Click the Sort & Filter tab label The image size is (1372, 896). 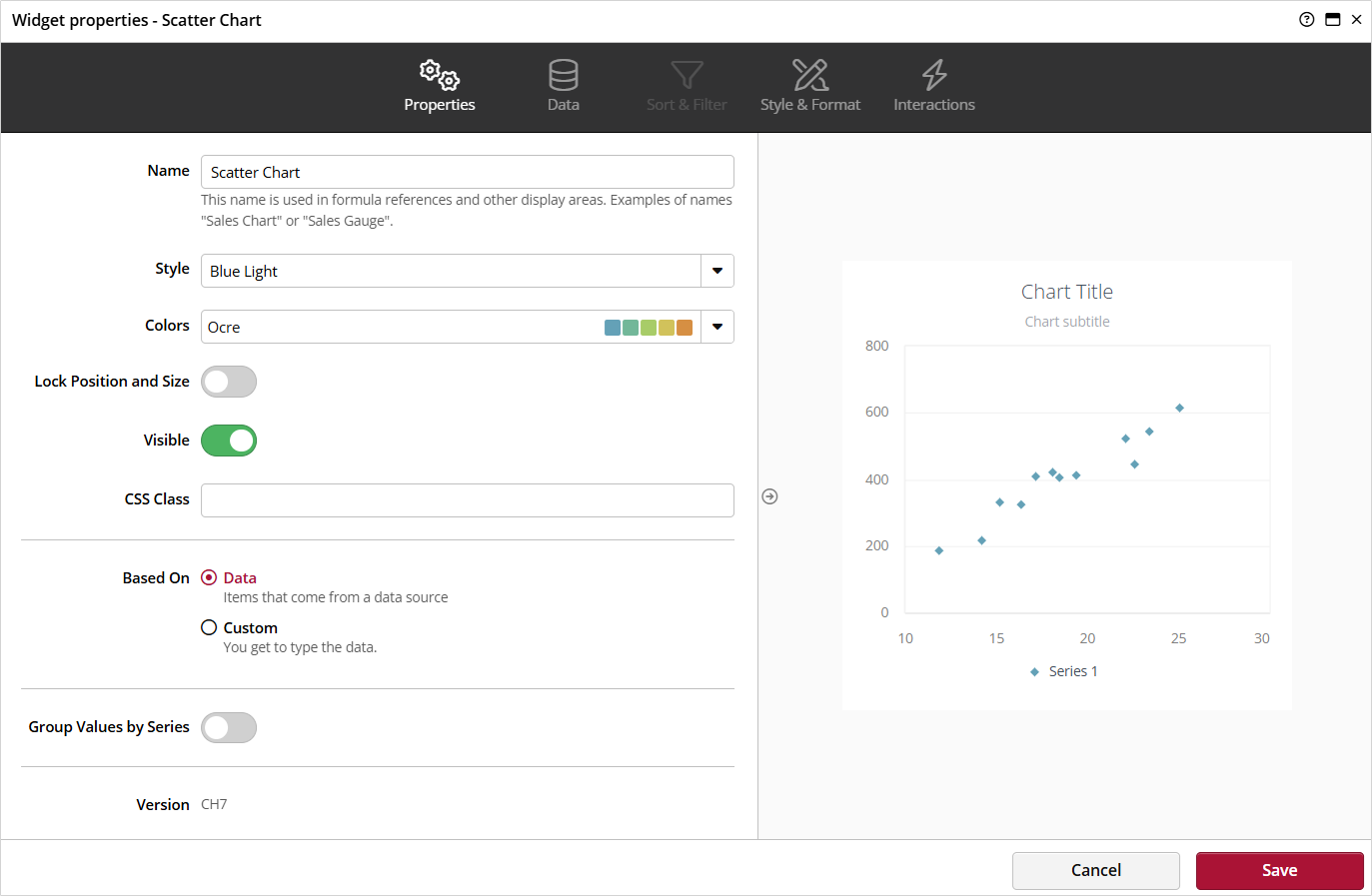(686, 105)
